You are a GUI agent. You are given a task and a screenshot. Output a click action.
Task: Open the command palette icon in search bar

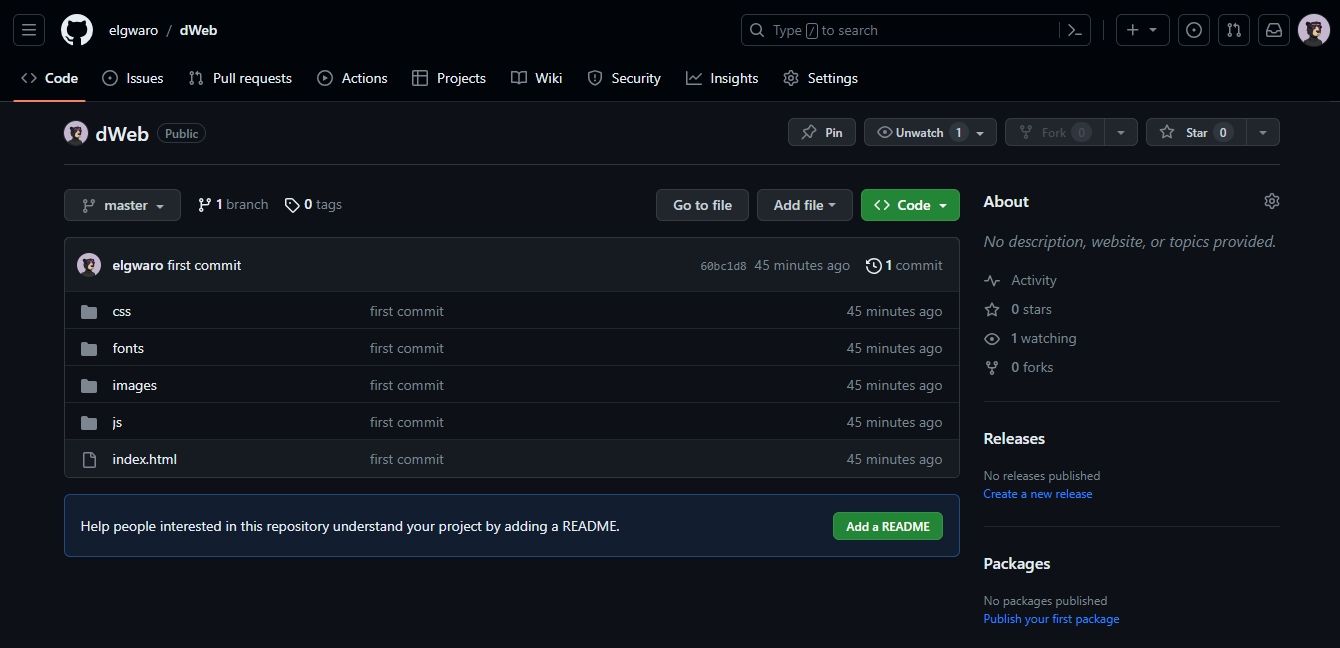(x=1075, y=30)
